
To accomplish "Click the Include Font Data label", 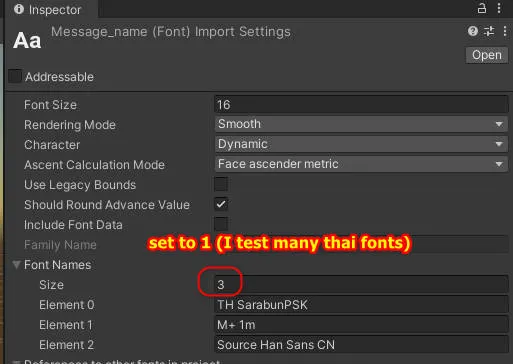I will 73,225.
